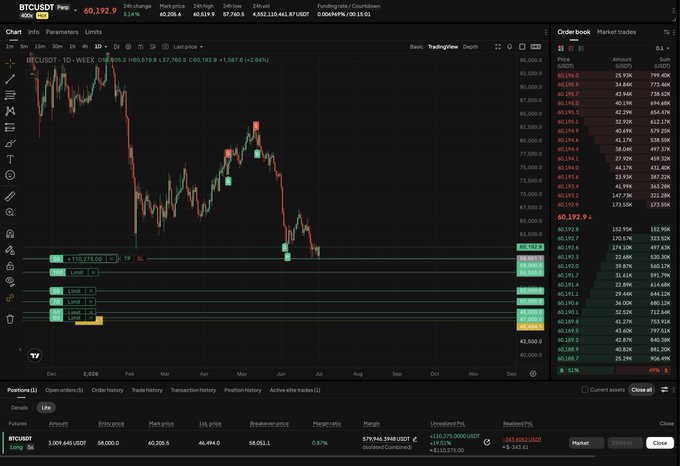The width and height of the screenshot is (680, 466).
Task: Open the 1D timeframe dropdown arrow
Action: [x=105, y=47]
